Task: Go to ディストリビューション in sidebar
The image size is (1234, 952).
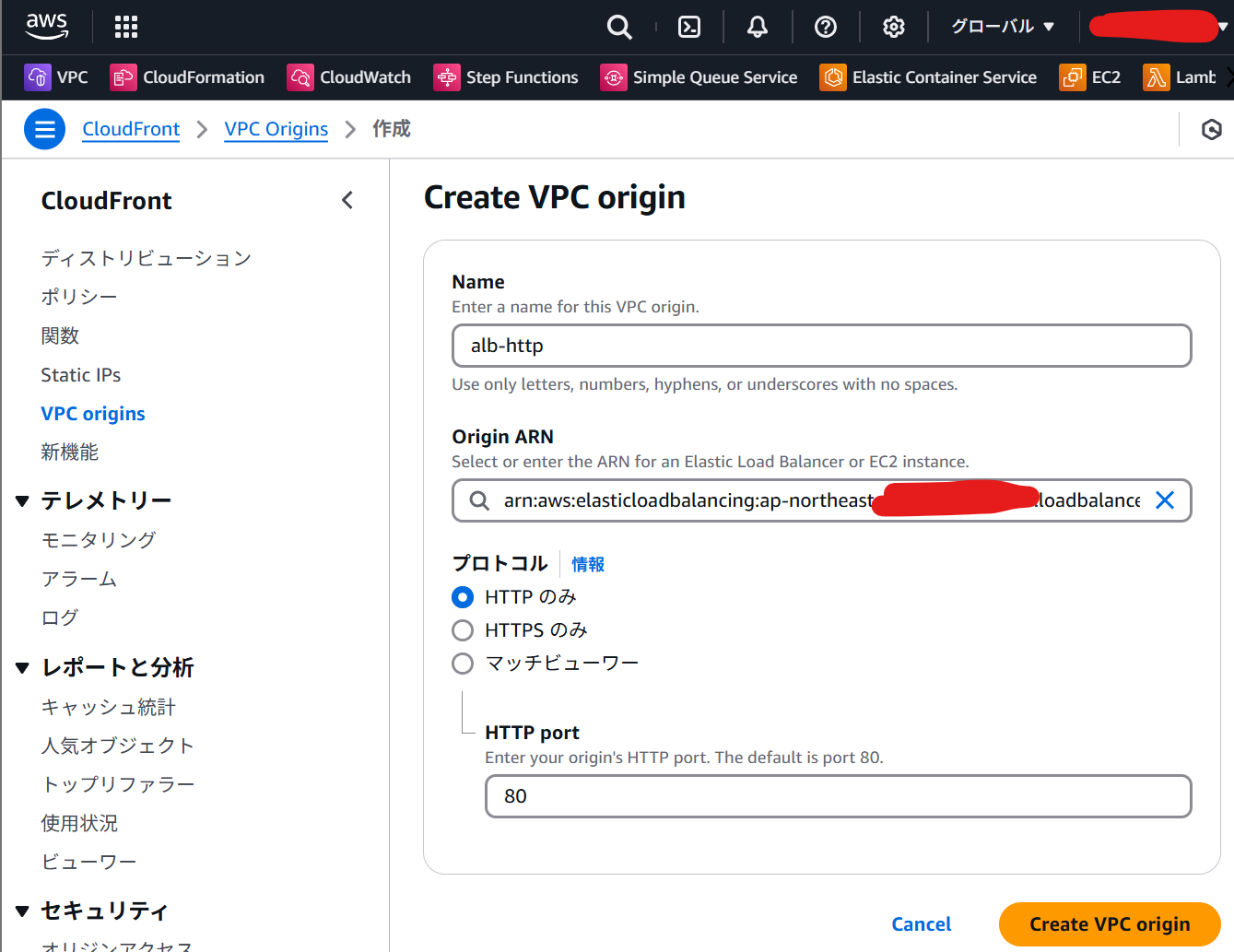Action: pyautogui.click(x=146, y=258)
